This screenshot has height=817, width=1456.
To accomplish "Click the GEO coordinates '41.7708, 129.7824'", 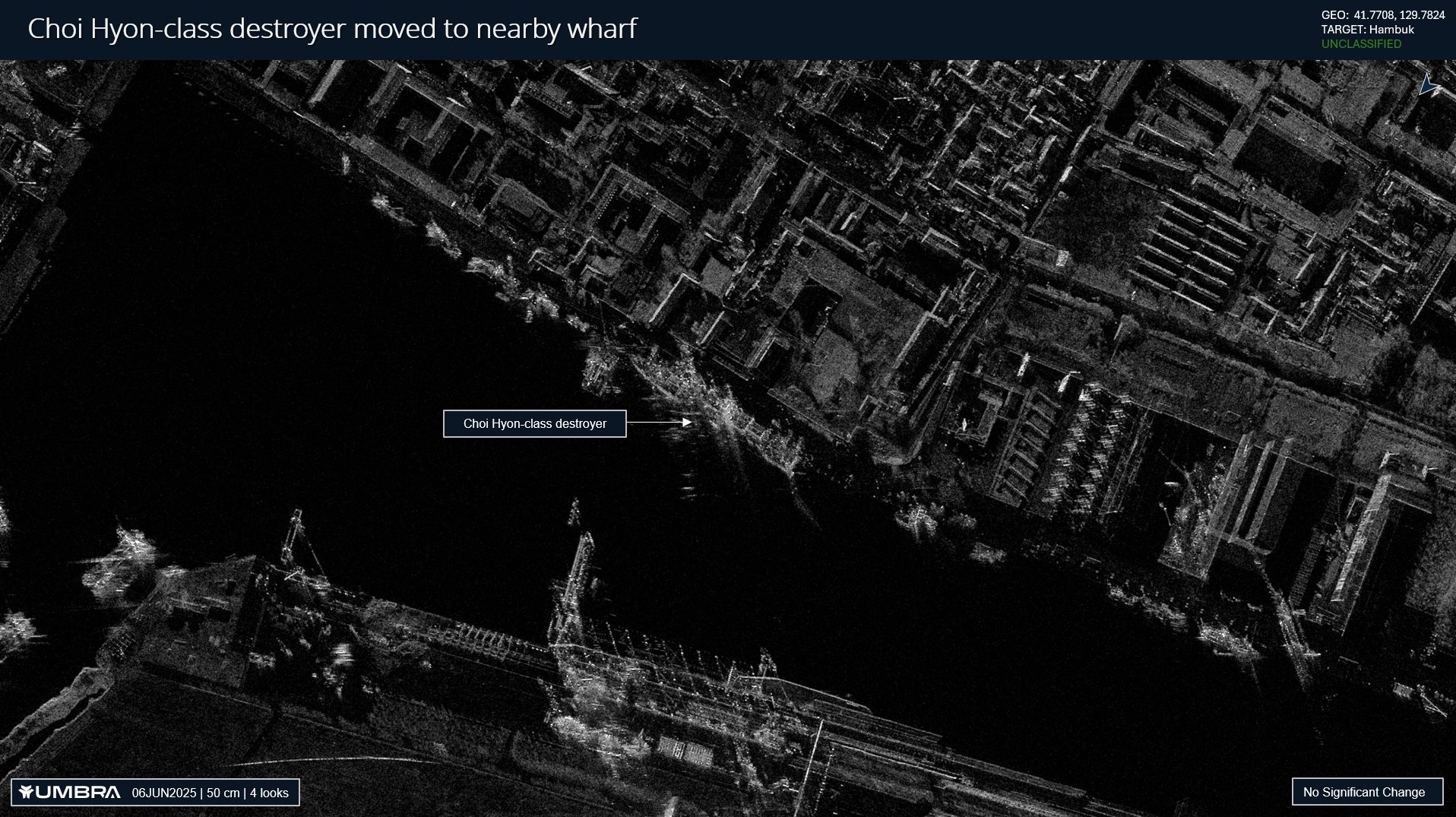I will coord(1399,15).
